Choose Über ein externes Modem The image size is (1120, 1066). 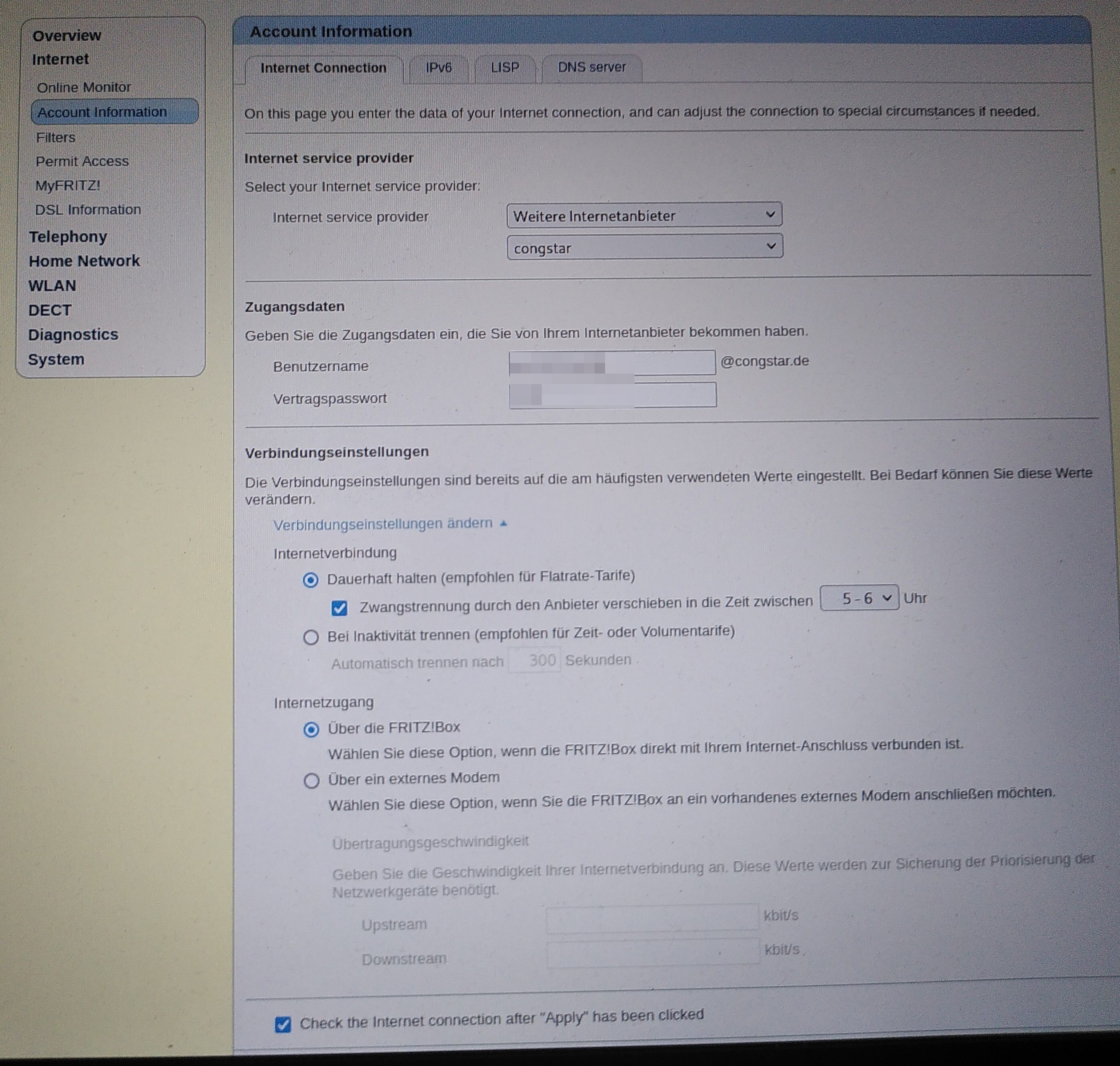pyautogui.click(x=311, y=781)
